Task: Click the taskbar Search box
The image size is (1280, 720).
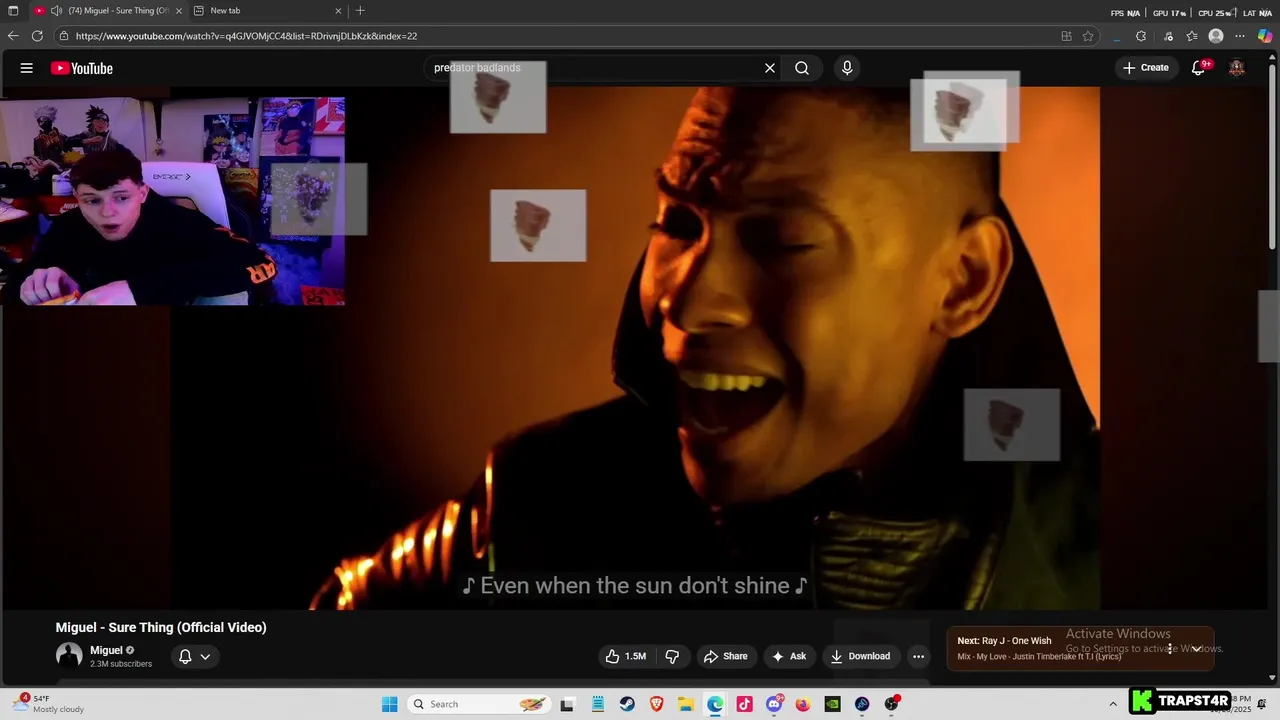Action: [x=480, y=704]
